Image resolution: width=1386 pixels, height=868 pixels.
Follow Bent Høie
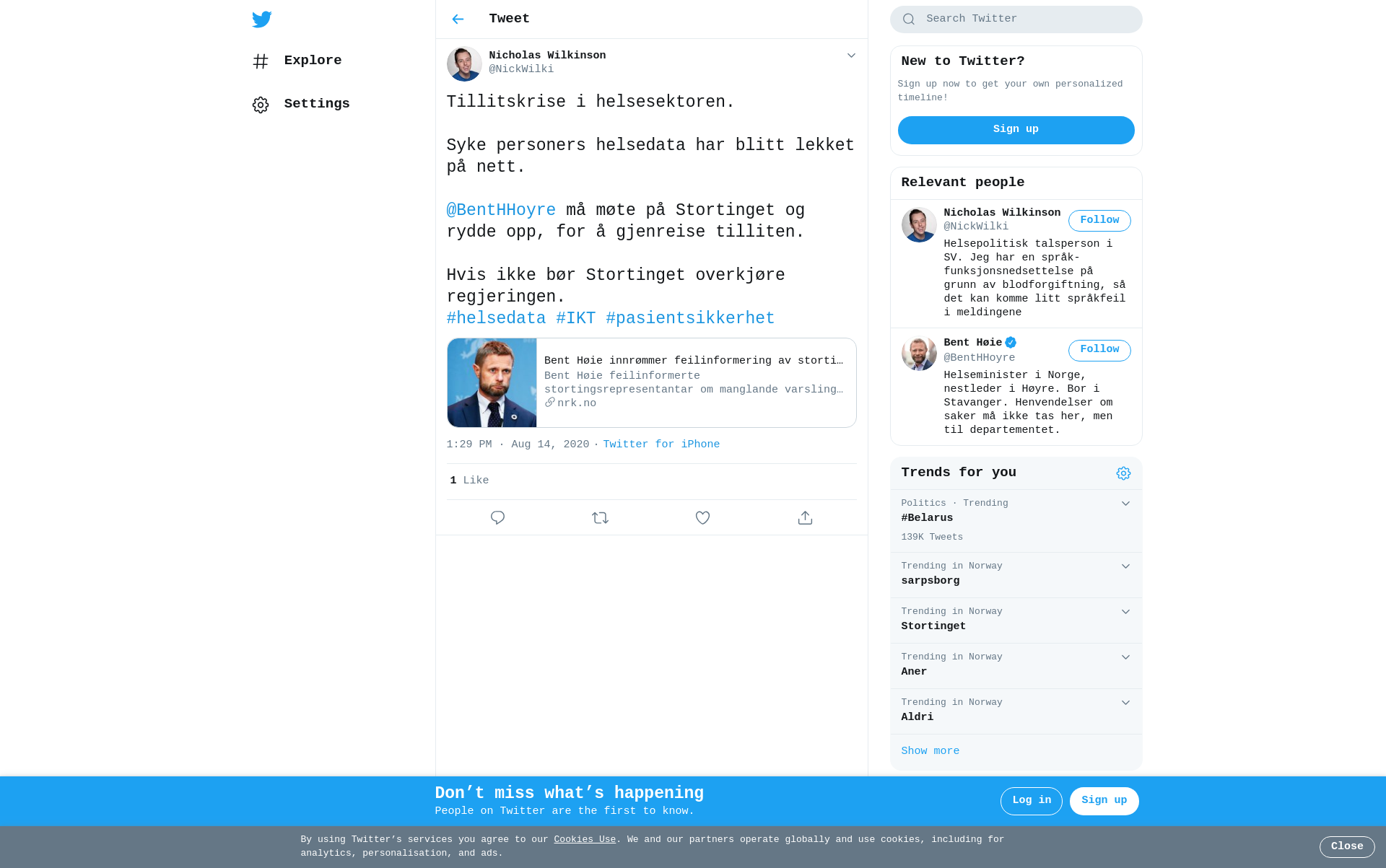coord(1099,350)
